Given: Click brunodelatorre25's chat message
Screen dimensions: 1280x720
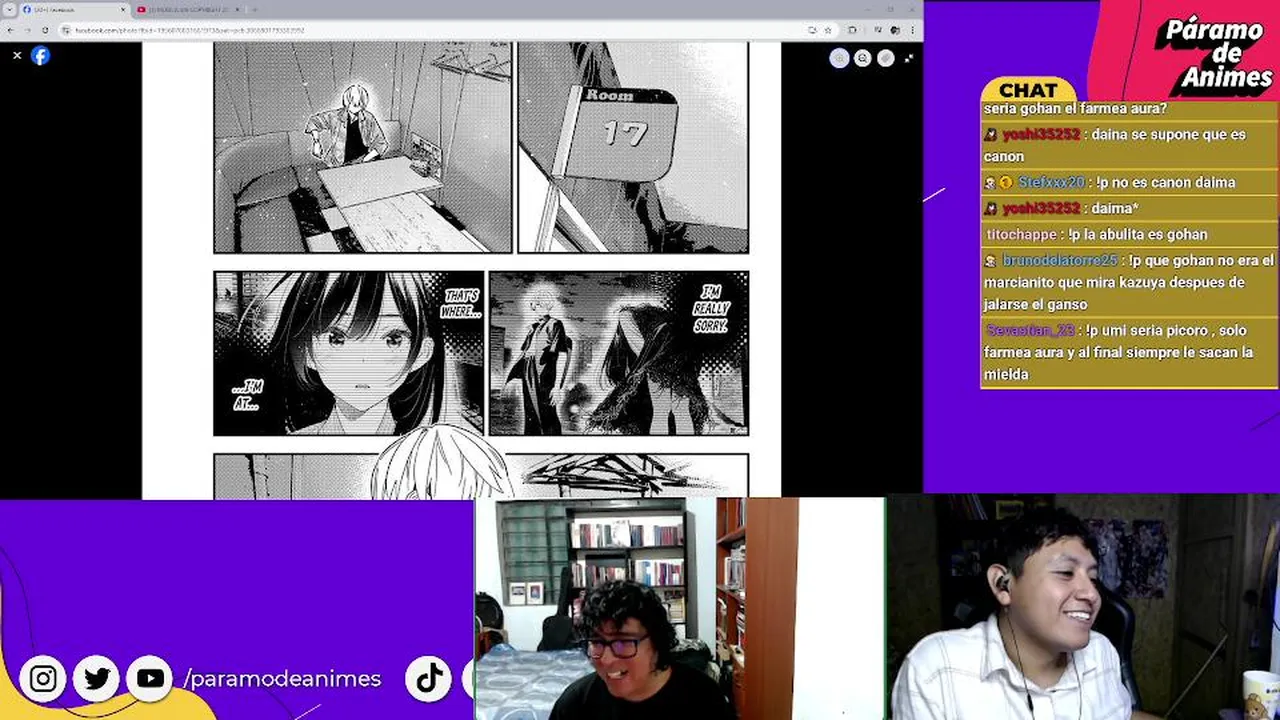Looking at the screenshot, I should click(x=1128, y=282).
